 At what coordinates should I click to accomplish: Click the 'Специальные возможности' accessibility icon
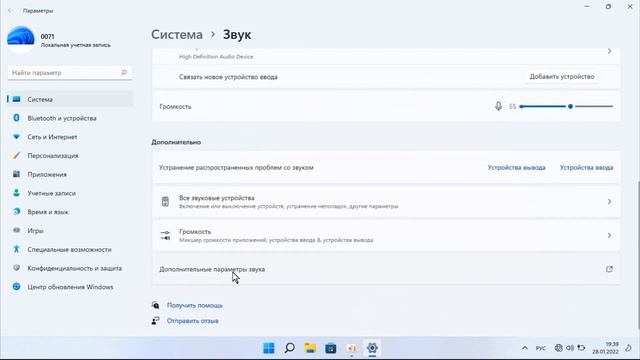point(16,249)
